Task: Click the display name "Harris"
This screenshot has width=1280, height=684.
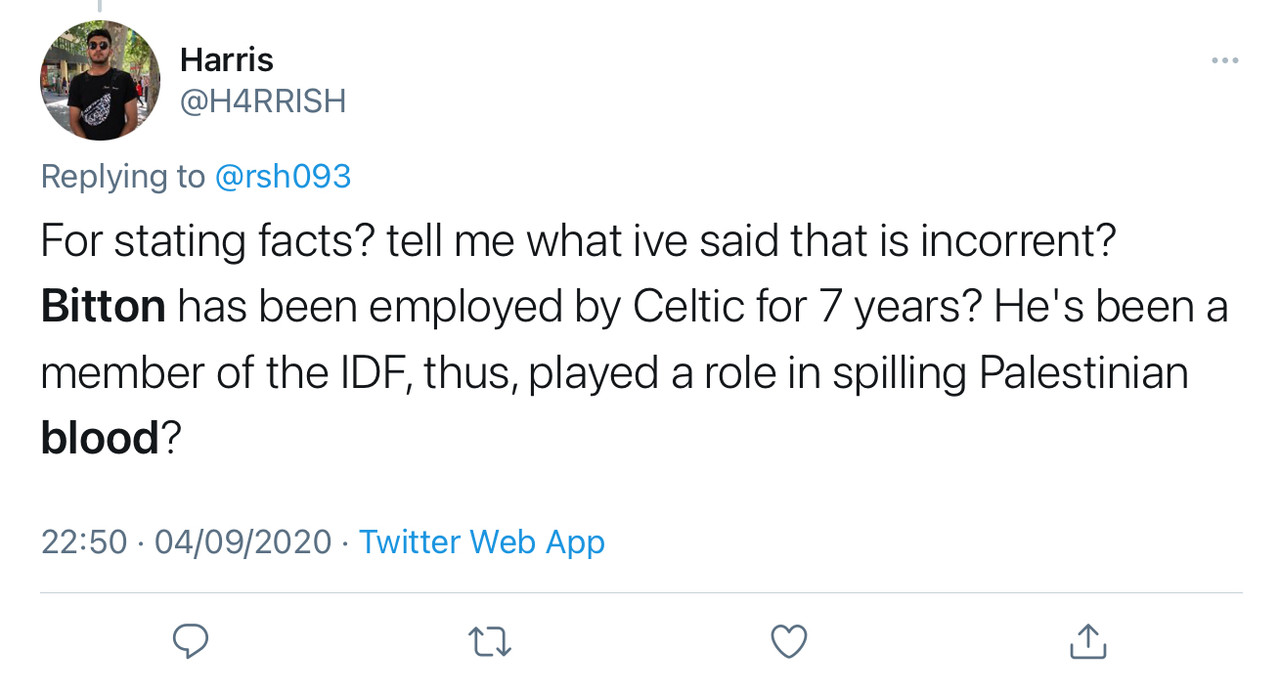Action: (226, 60)
